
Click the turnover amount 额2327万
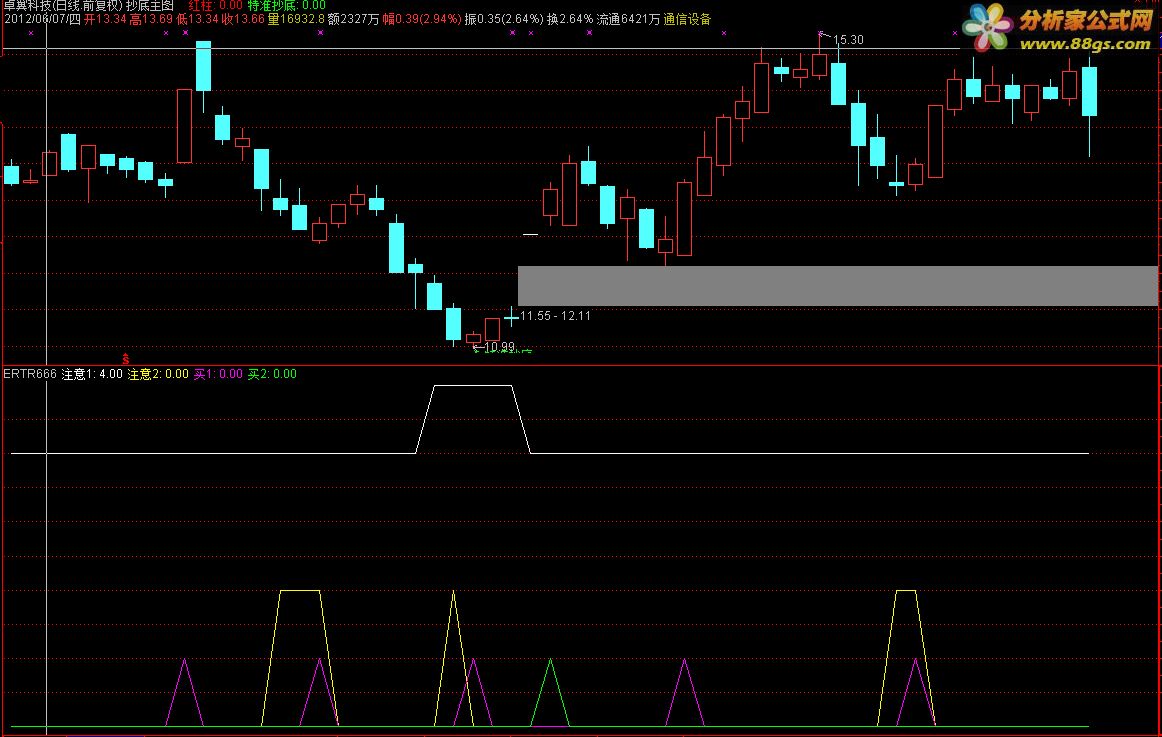[x=353, y=19]
